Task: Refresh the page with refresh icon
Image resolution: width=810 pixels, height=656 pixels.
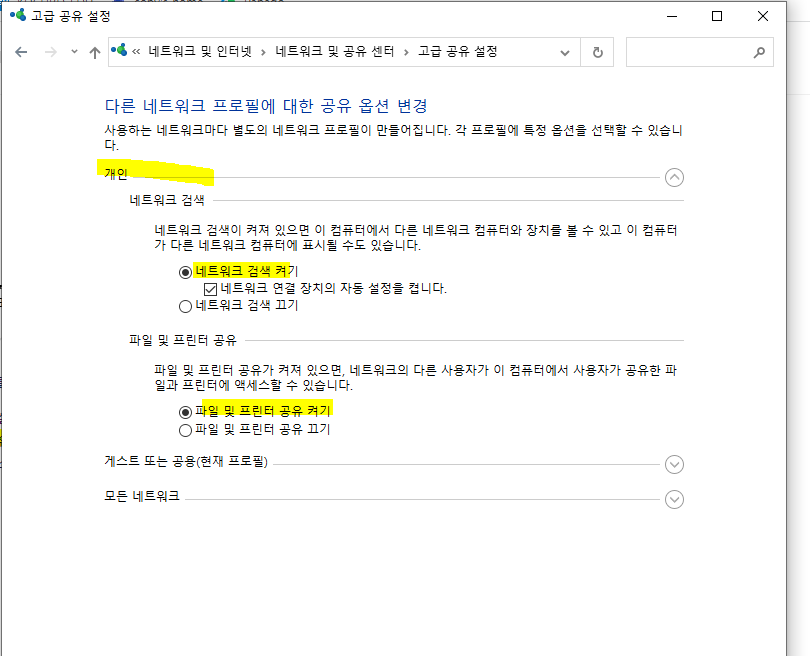Action: coord(597,52)
